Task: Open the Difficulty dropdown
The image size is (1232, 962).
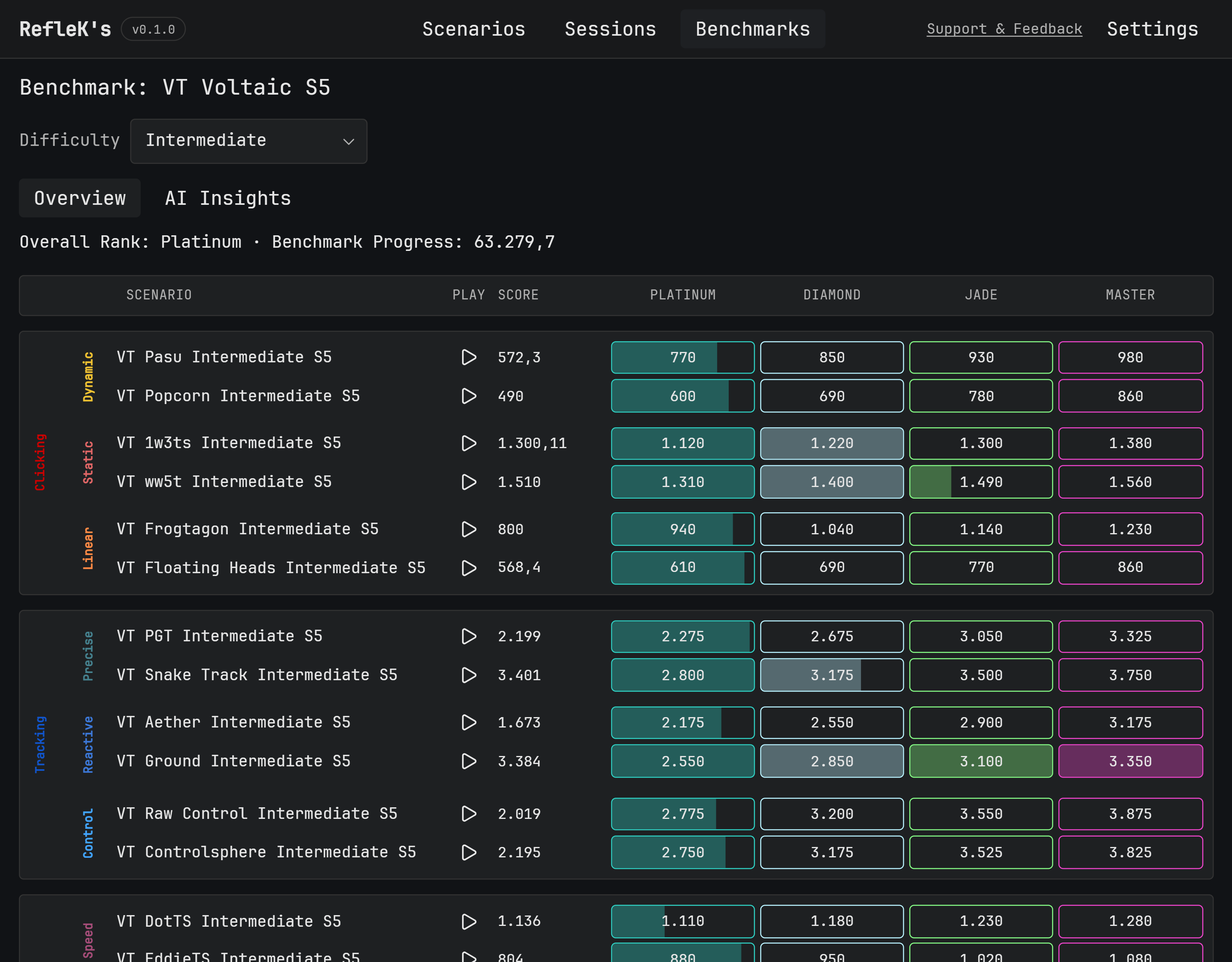Action: point(249,141)
